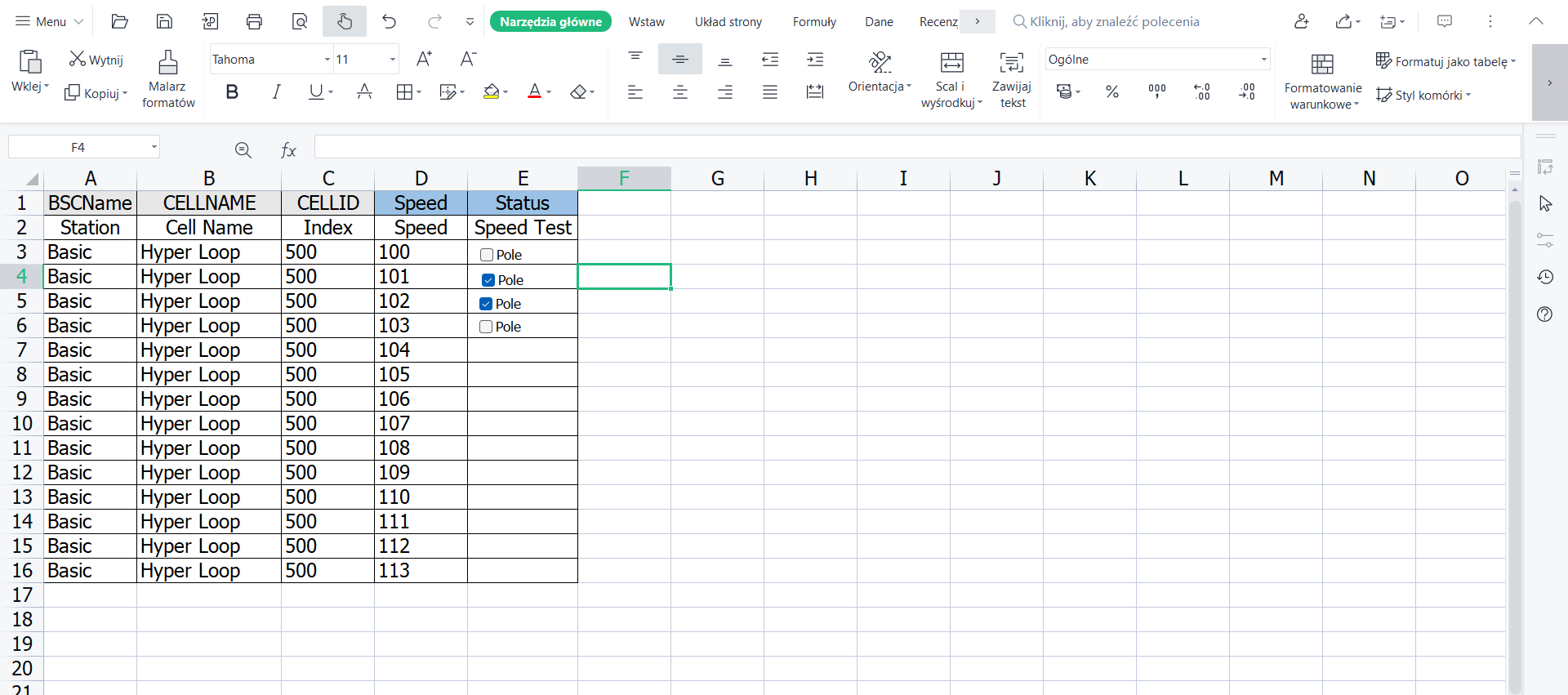Decrease font size with smaller A icon

pyautogui.click(x=468, y=59)
